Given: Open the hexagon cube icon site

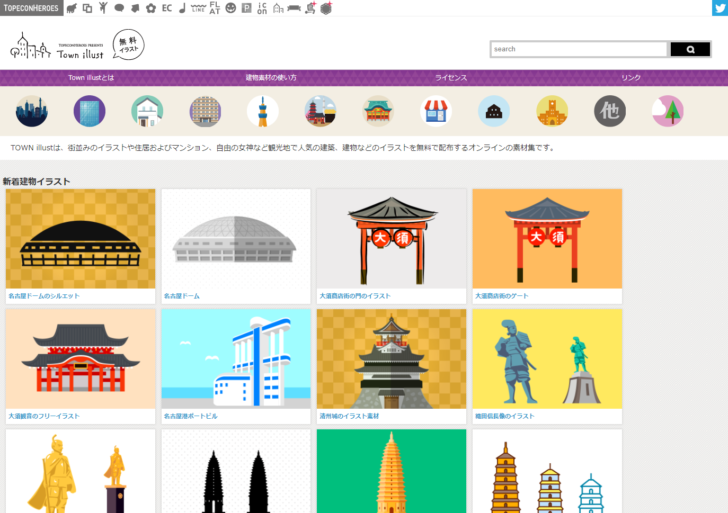Looking at the screenshot, I should [326, 8].
